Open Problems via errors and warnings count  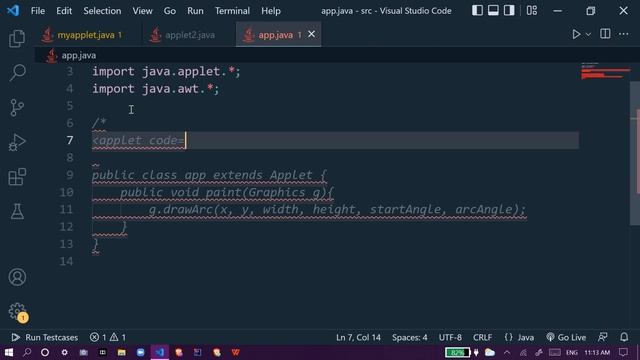tap(108, 338)
